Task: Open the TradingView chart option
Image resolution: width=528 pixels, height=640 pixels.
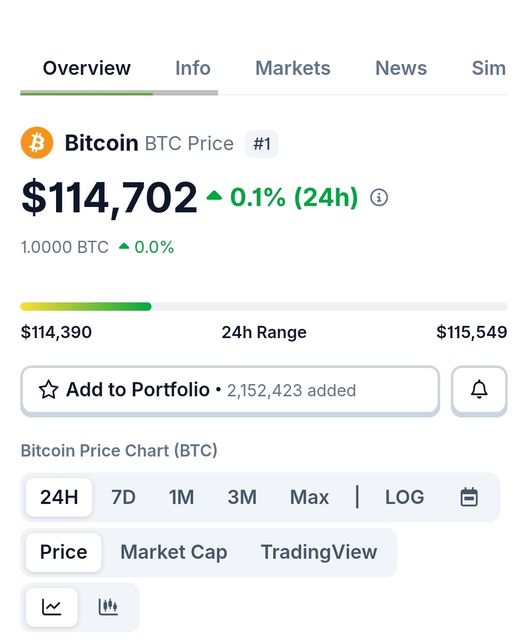Action: 319,552
